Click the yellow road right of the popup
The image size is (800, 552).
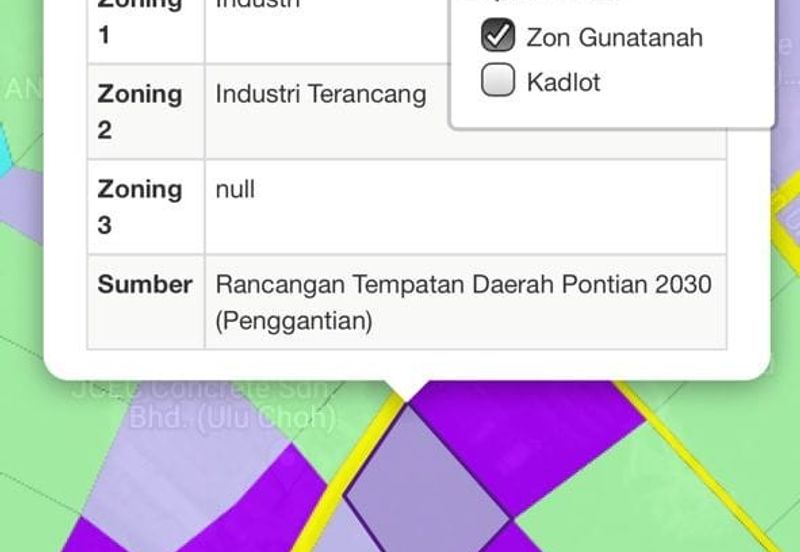pos(787,215)
